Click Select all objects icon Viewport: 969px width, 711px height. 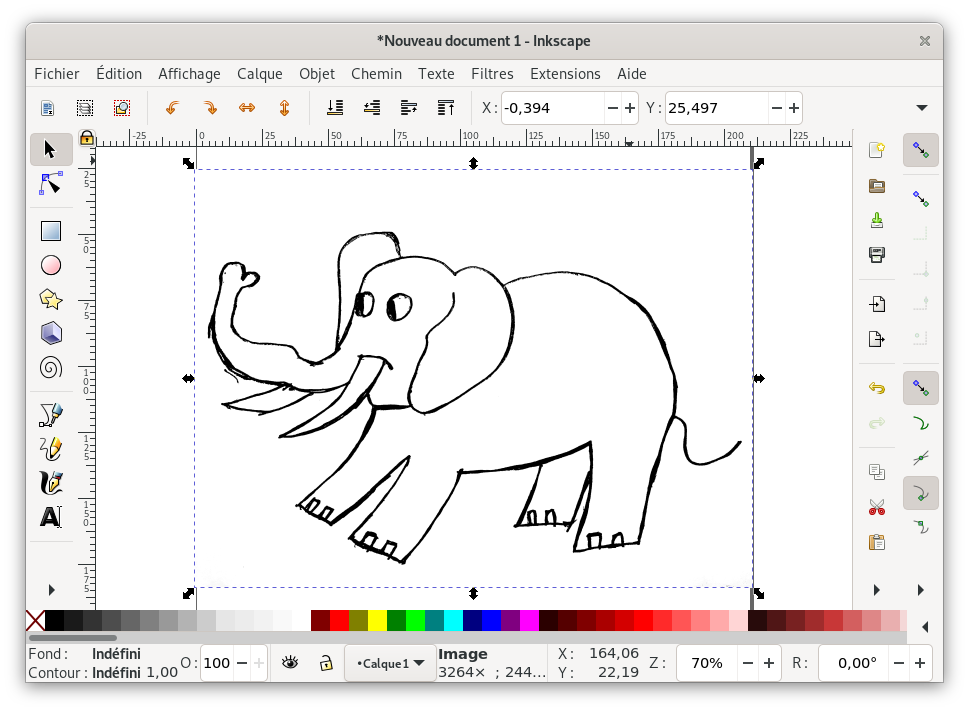[x=48, y=108]
